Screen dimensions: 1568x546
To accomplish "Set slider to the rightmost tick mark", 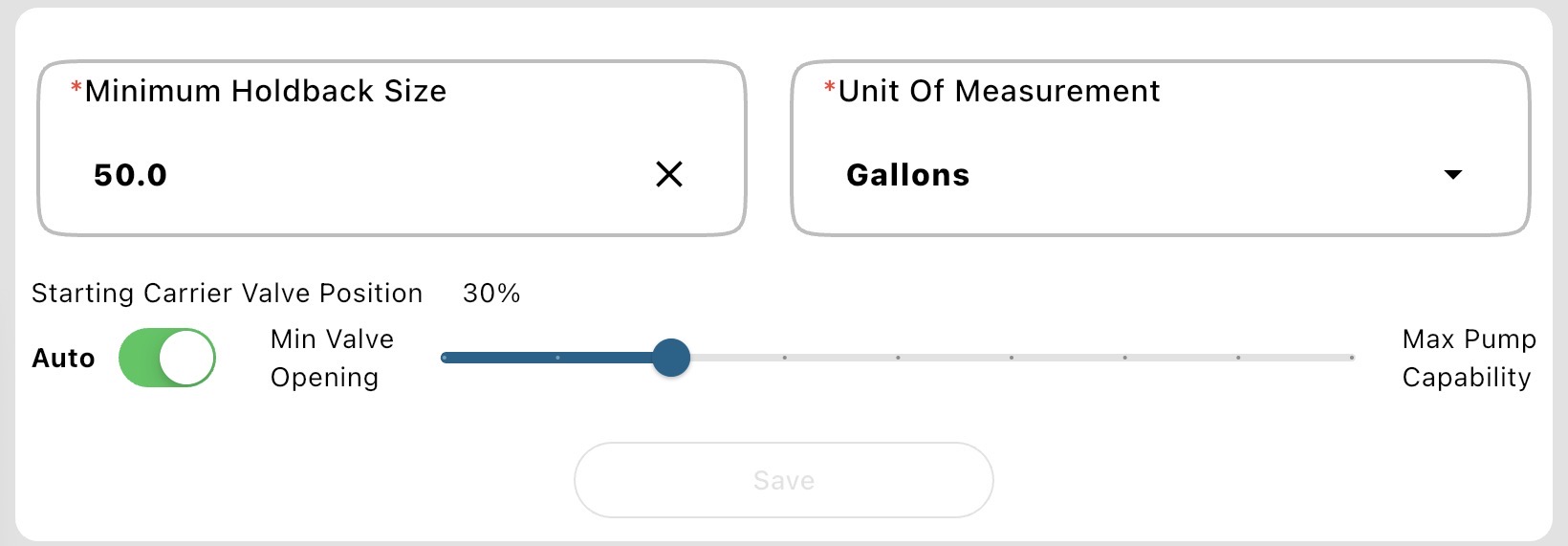I will coord(1352,358).
